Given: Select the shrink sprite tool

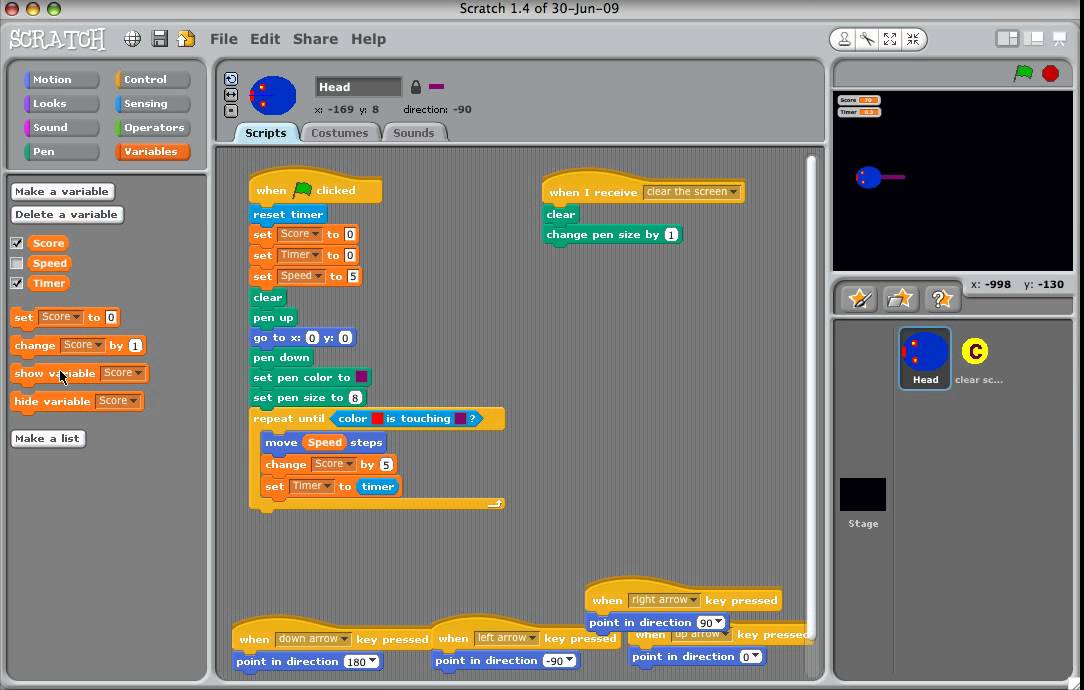Looking at the screenshot, I should [913, 39].
